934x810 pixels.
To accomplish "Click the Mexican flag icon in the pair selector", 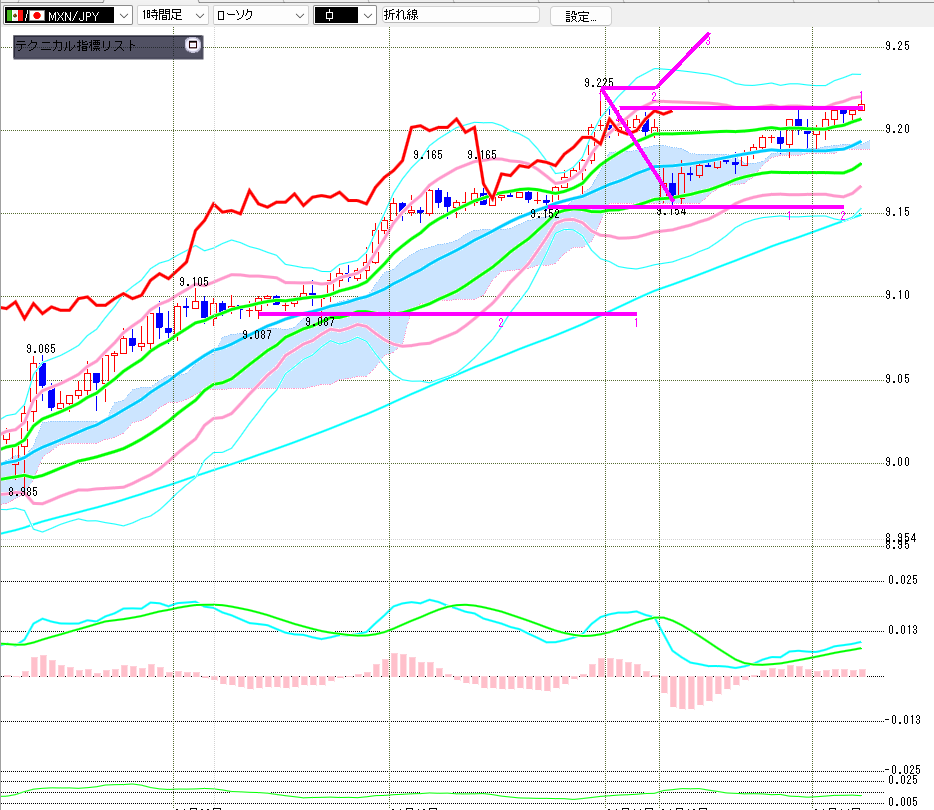I will point(16,16).
